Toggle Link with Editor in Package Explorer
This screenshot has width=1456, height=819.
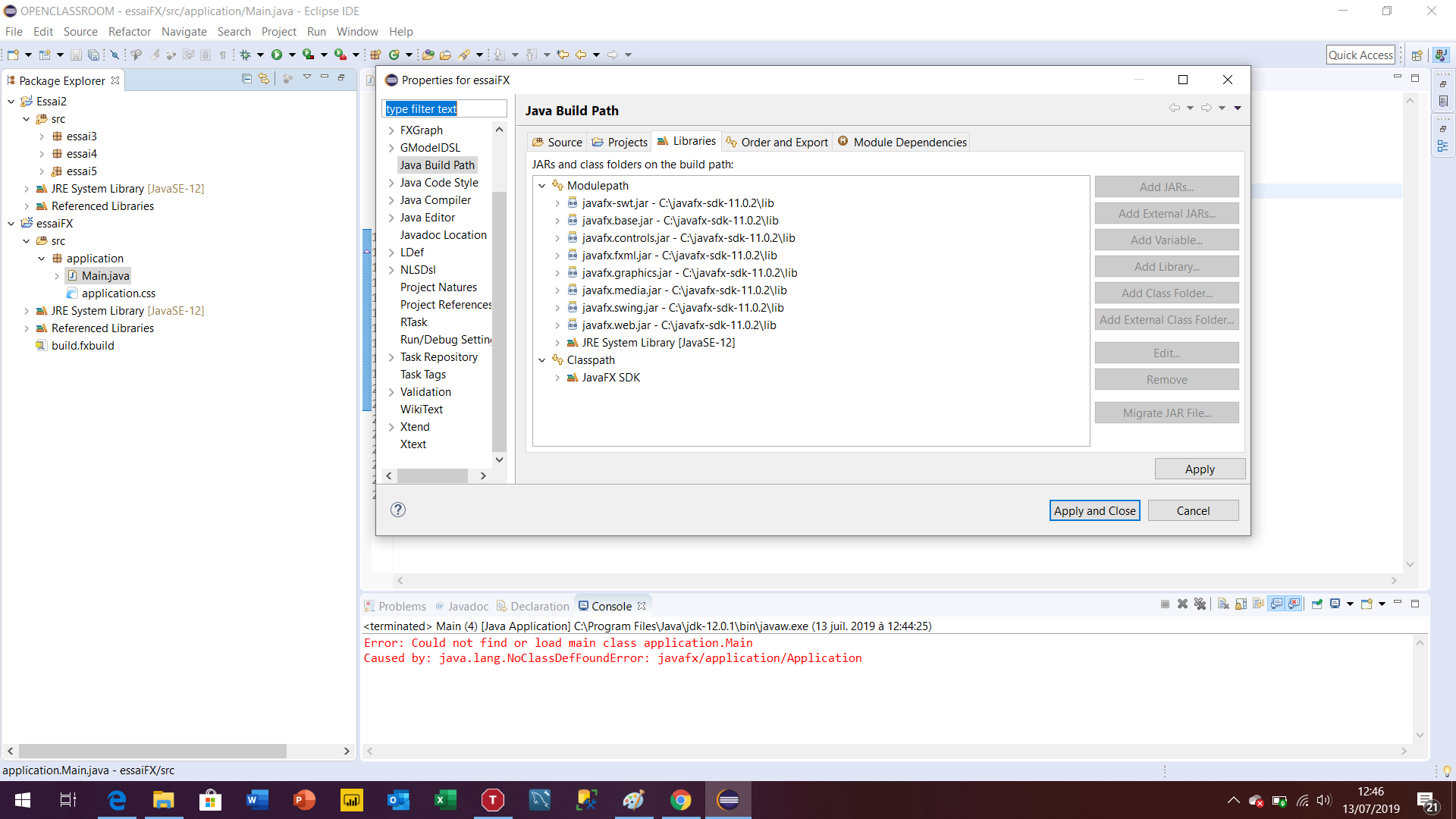(264, 78)
